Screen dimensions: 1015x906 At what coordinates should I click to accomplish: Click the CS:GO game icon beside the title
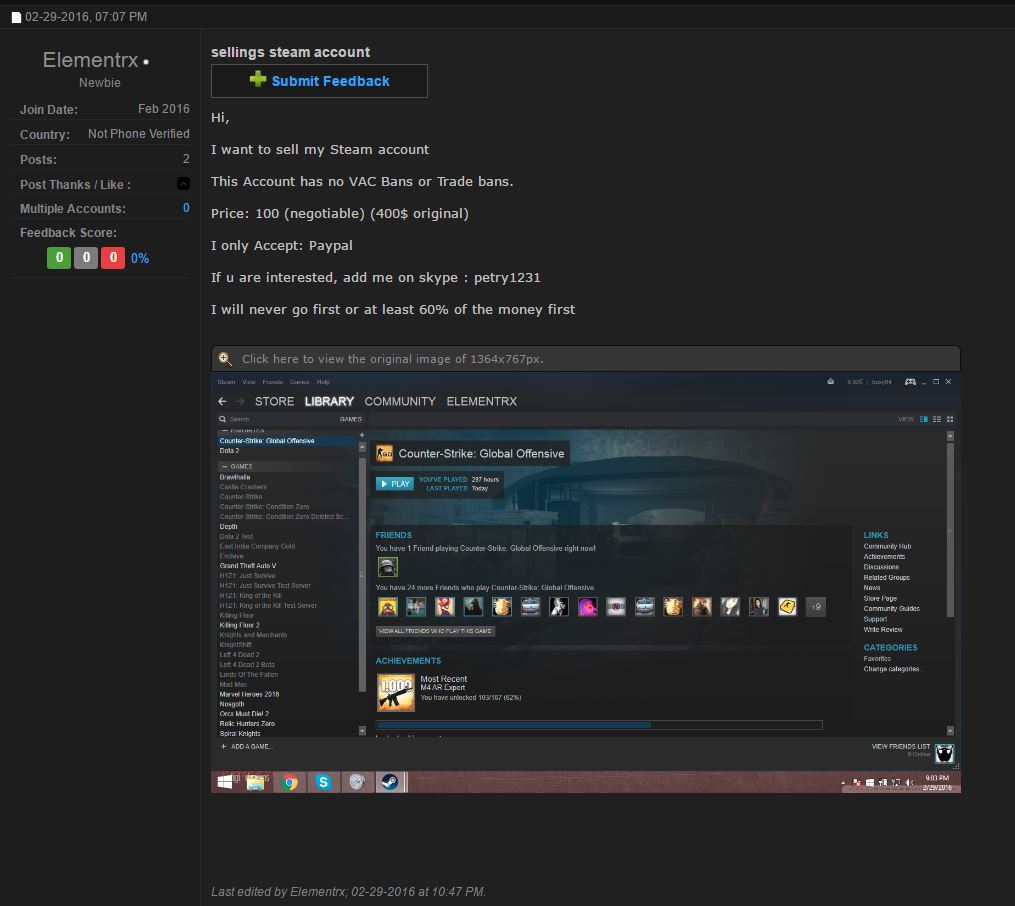point(385,454)
